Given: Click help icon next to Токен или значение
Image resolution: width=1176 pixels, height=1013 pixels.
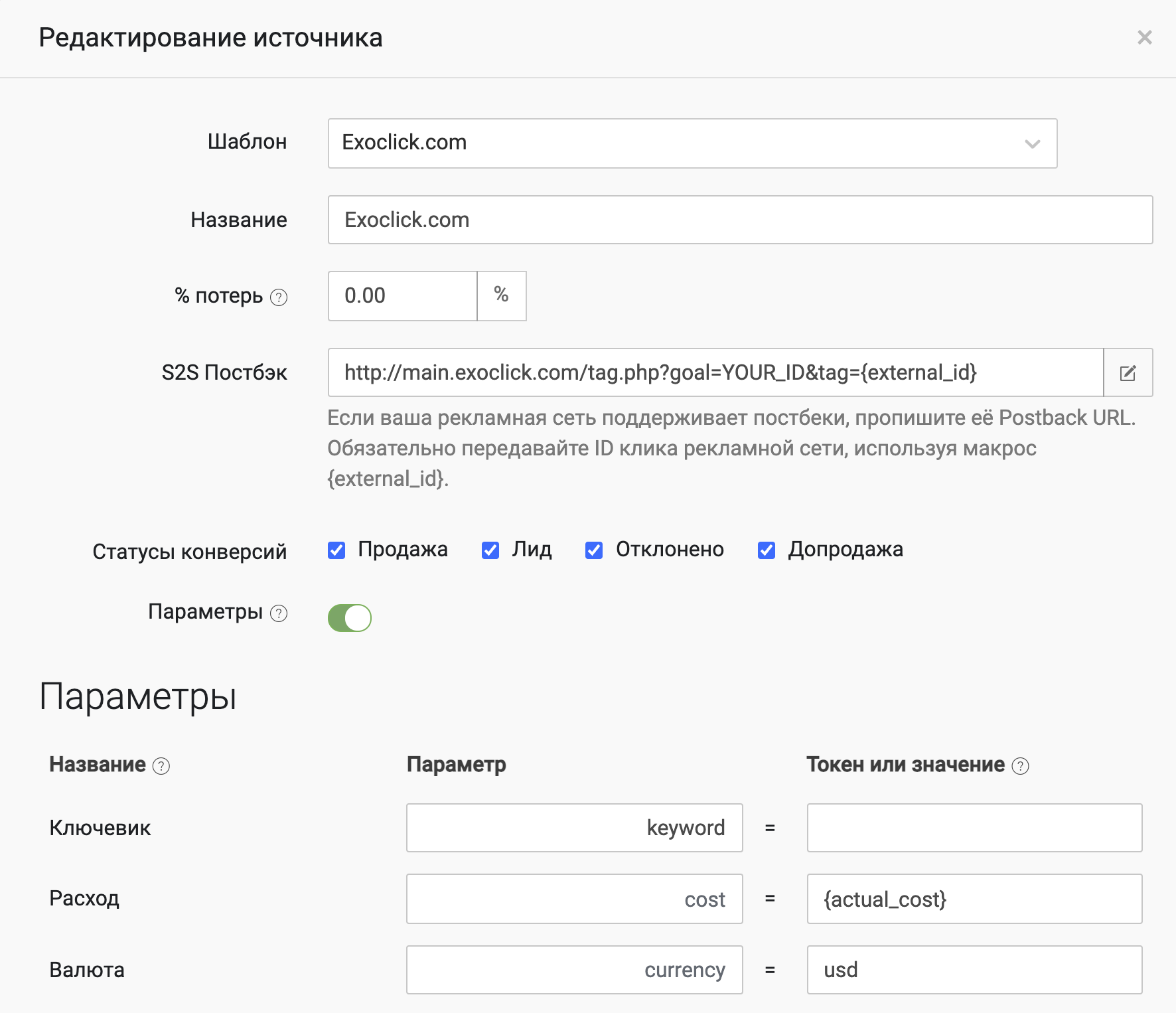Looking at the screenshot, I should click(1020, 766).
